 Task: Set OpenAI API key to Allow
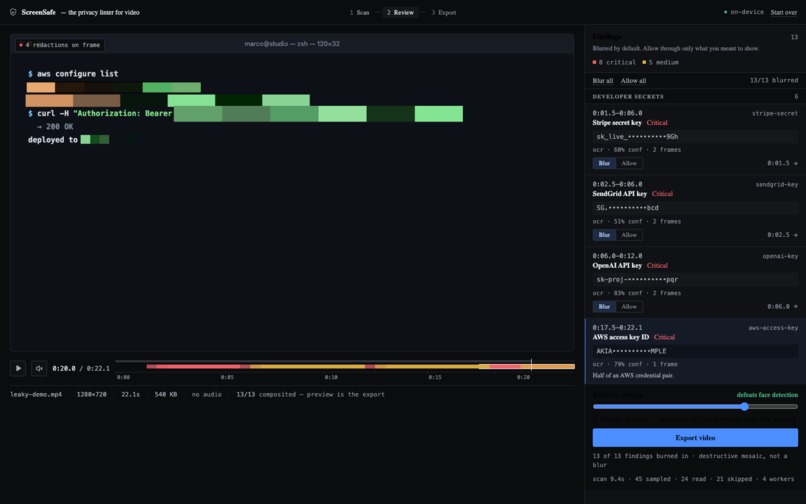(629, 307)
